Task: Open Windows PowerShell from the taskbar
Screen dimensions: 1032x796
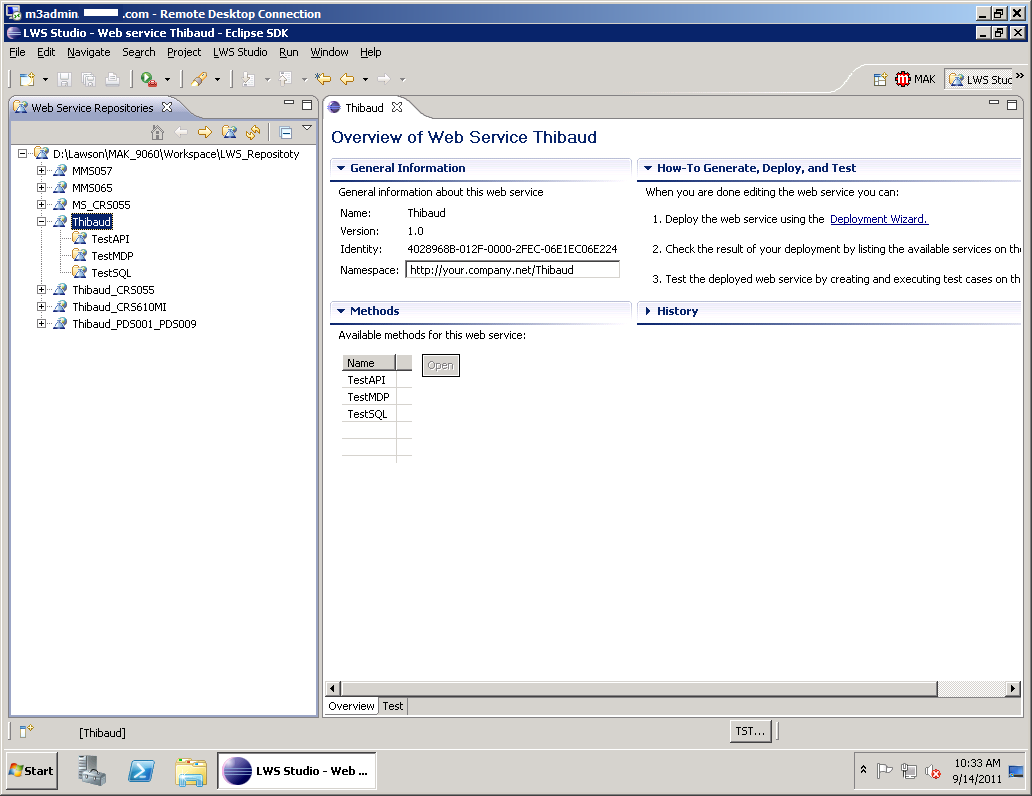Action: [141, 771]
